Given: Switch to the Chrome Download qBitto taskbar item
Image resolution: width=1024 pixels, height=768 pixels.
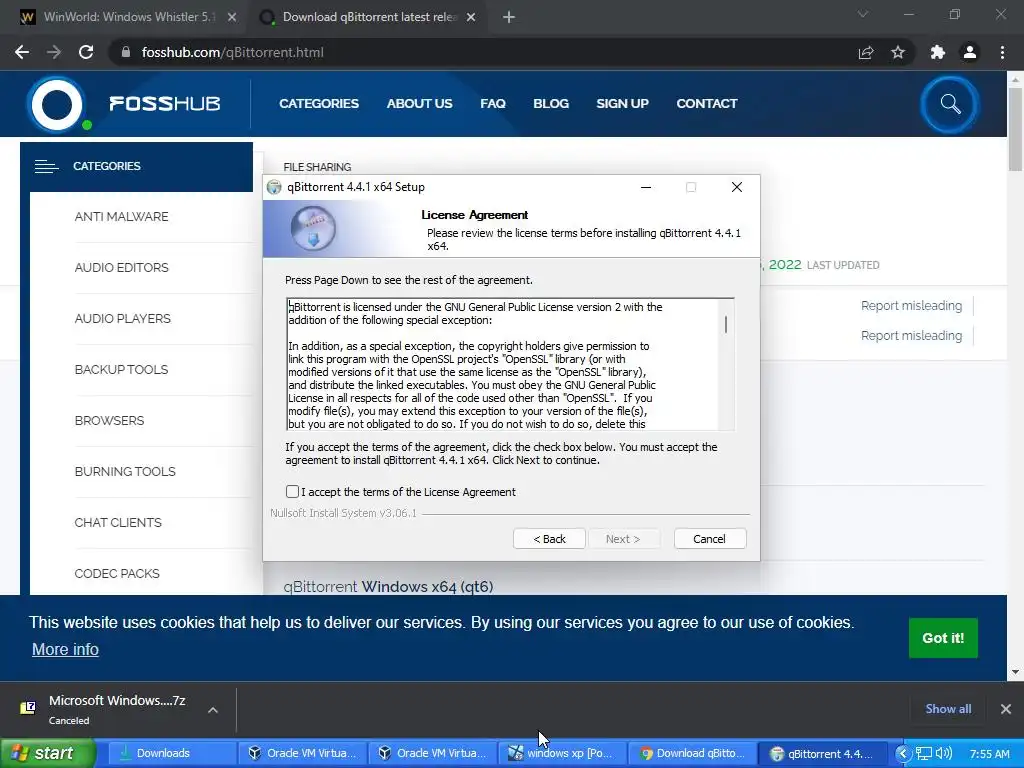Looking at the screenshot, I should [692, 753].
